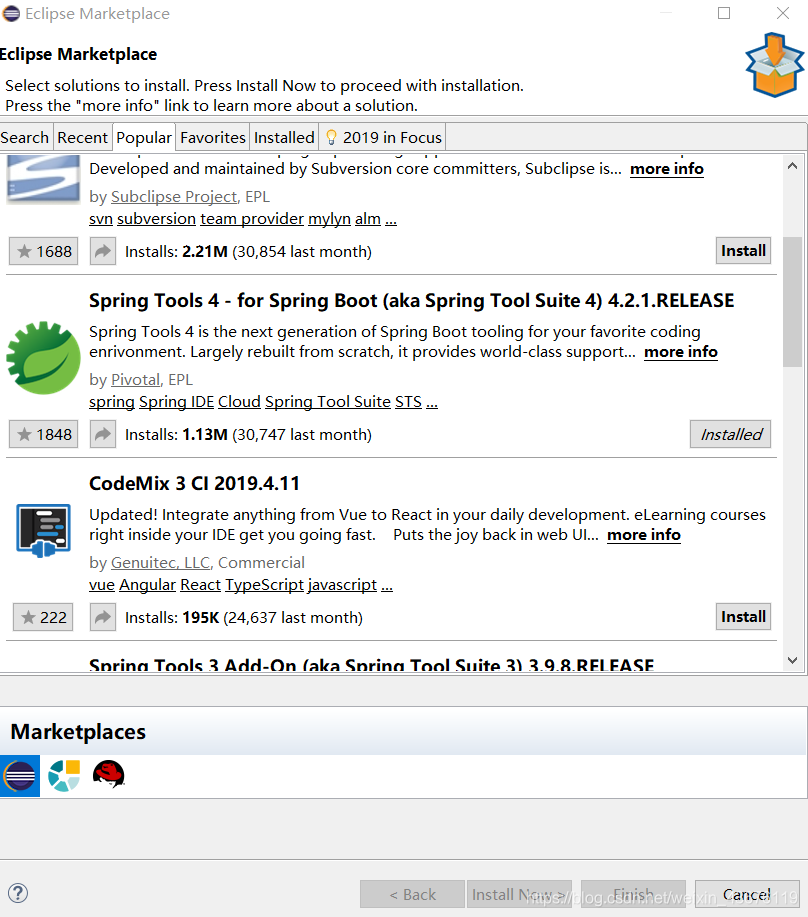Image resolution: width=808 pixels, height=917 pixels.
Task: Click the Finish button
Action: pos(633,894)
